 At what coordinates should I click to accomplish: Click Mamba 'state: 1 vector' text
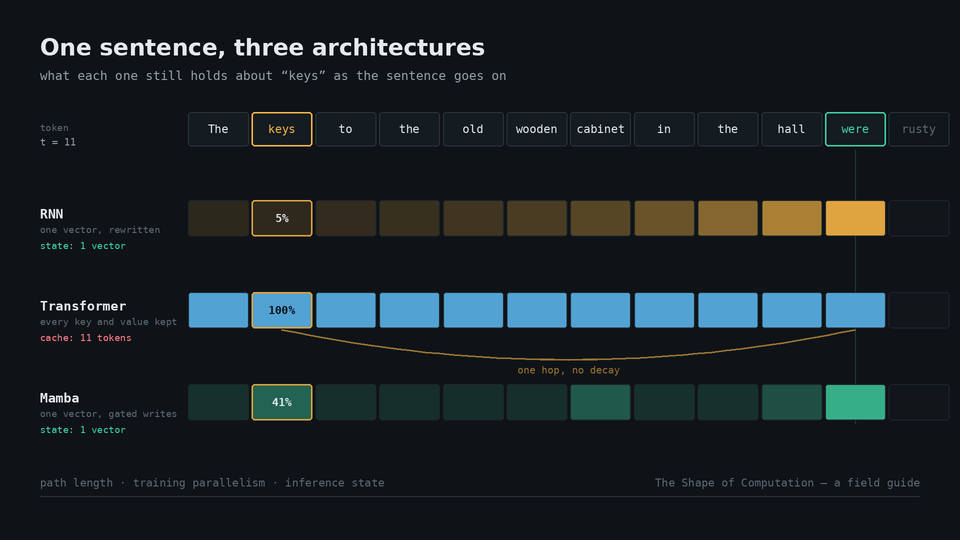coord(83,430)
